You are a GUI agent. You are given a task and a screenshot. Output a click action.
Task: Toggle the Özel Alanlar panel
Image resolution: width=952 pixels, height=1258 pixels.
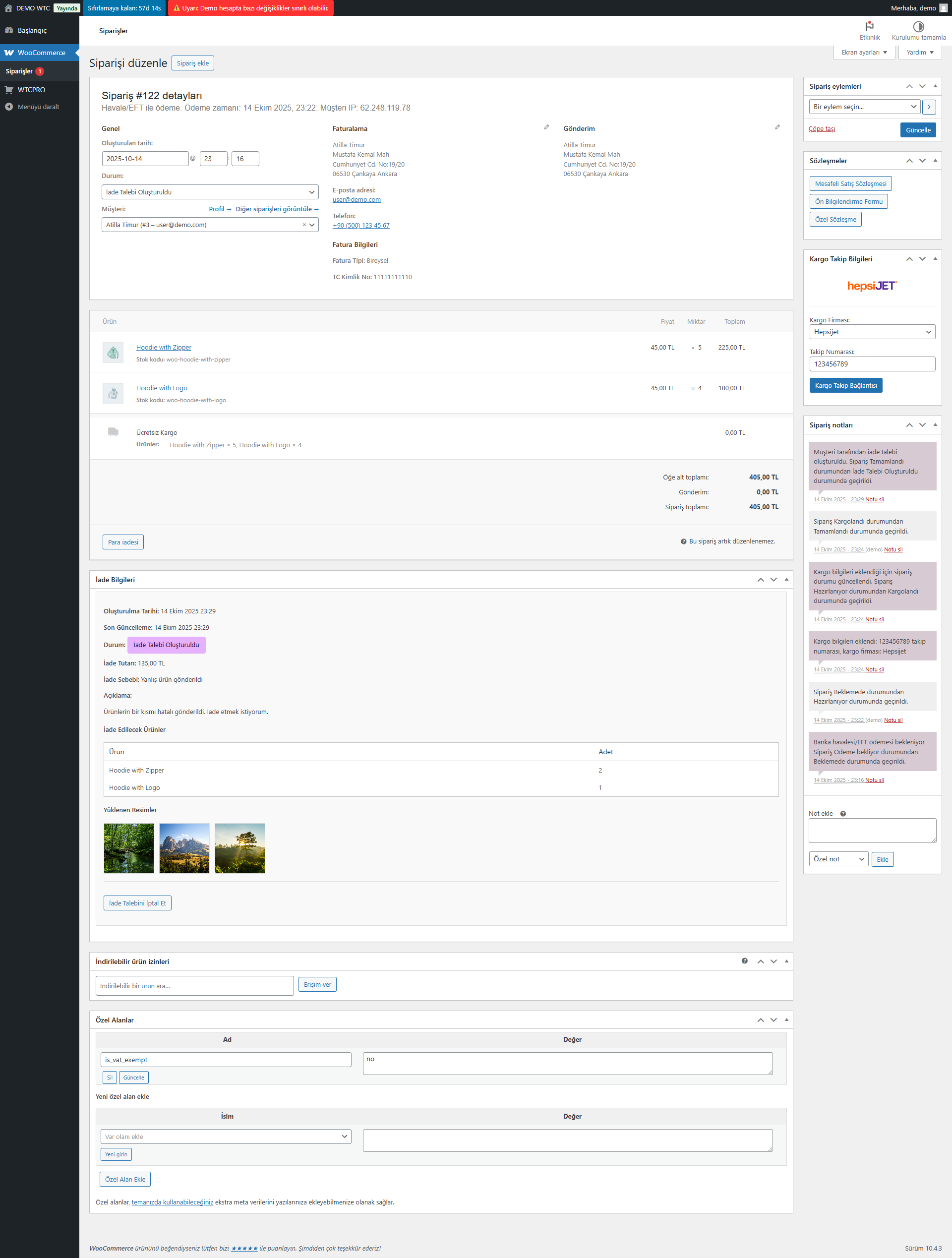(x=786, y=1019)
